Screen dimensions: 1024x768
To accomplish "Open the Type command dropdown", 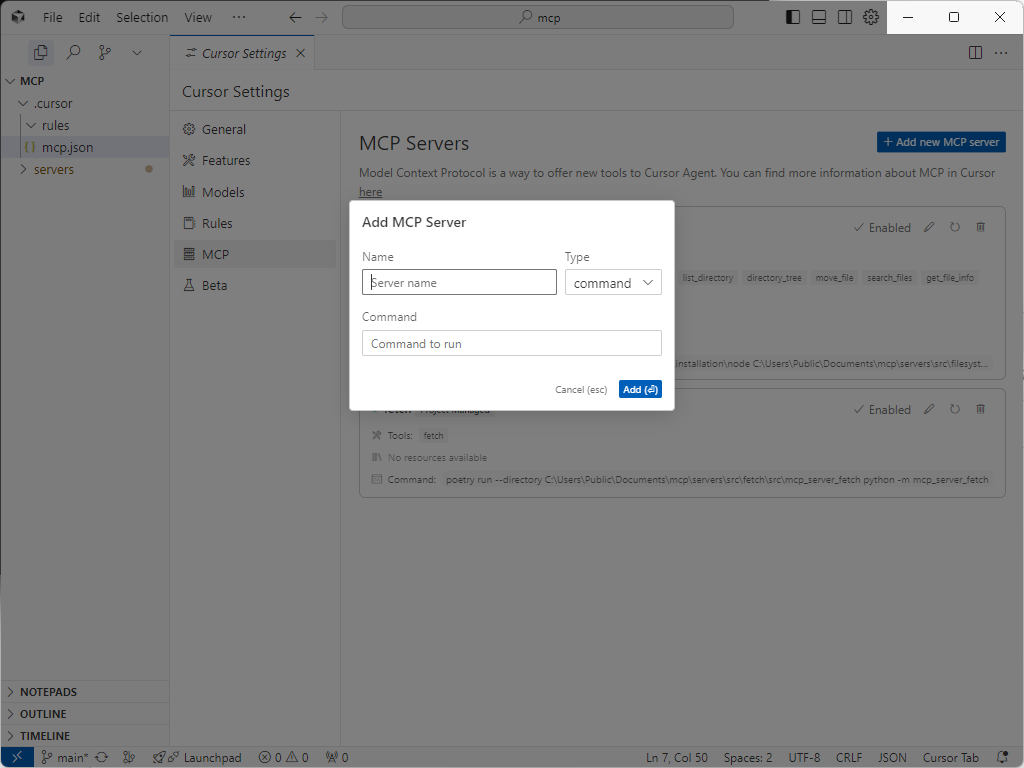I will 613,283.
